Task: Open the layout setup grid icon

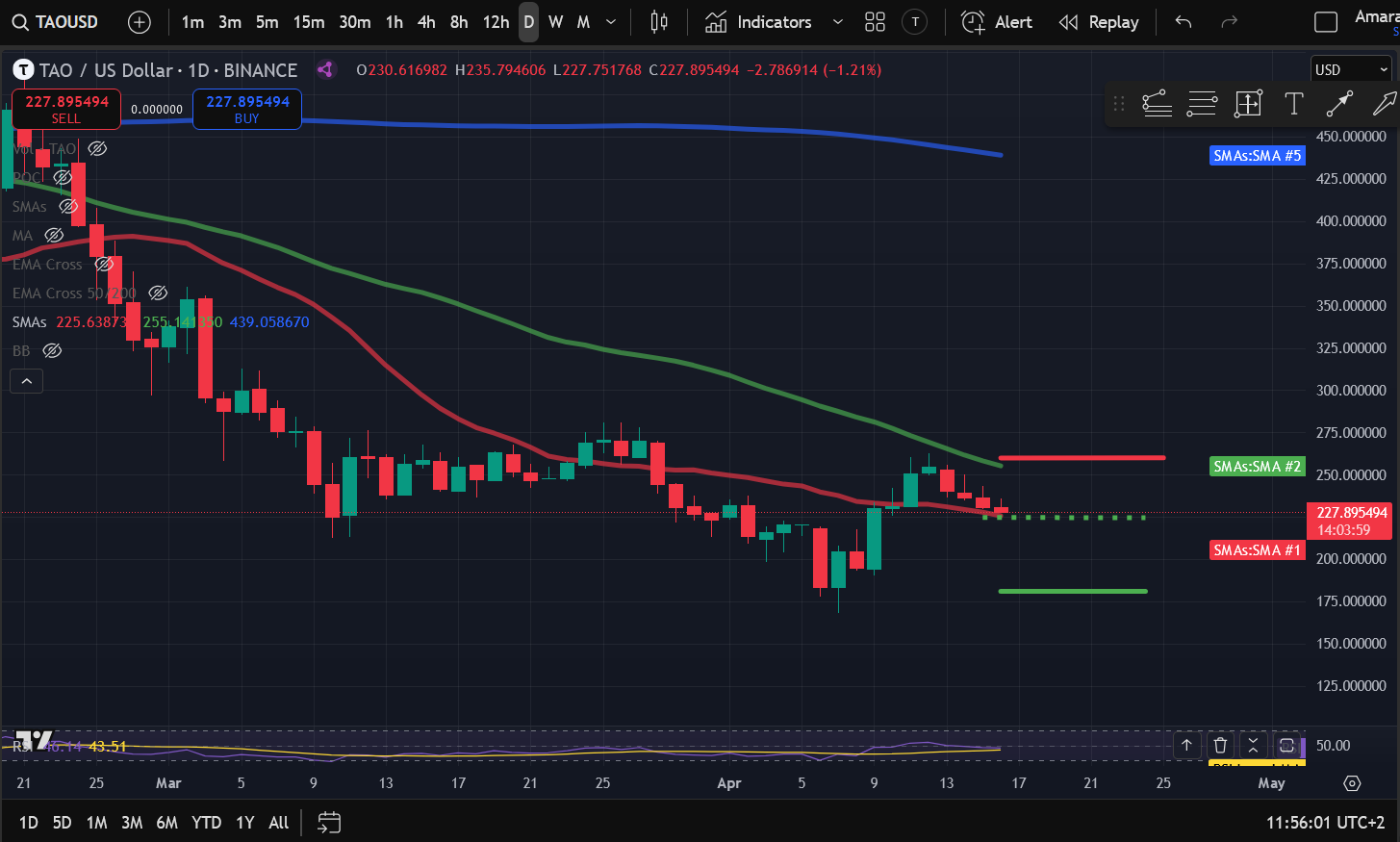Action: (875, 22)
